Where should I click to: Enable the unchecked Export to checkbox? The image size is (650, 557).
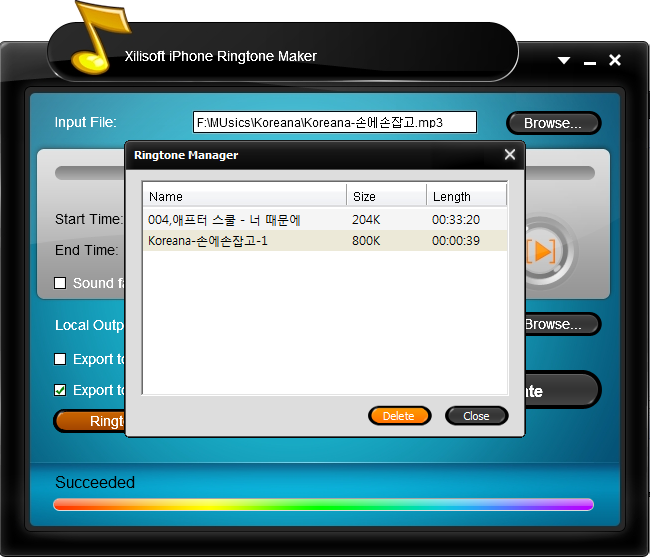(60, 359)
